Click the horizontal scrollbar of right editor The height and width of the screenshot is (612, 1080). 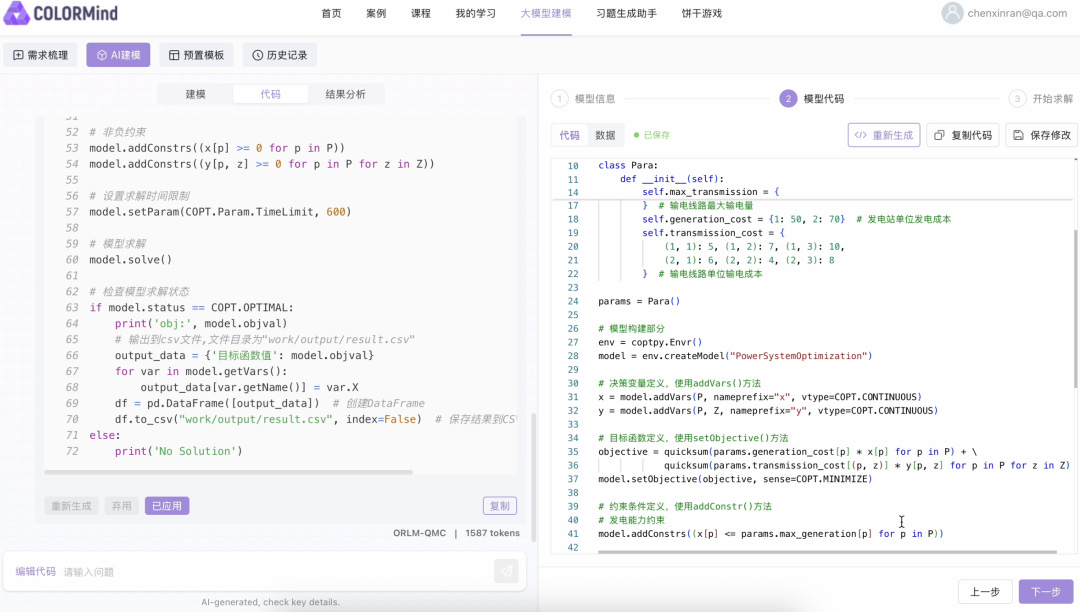point(827,551)
